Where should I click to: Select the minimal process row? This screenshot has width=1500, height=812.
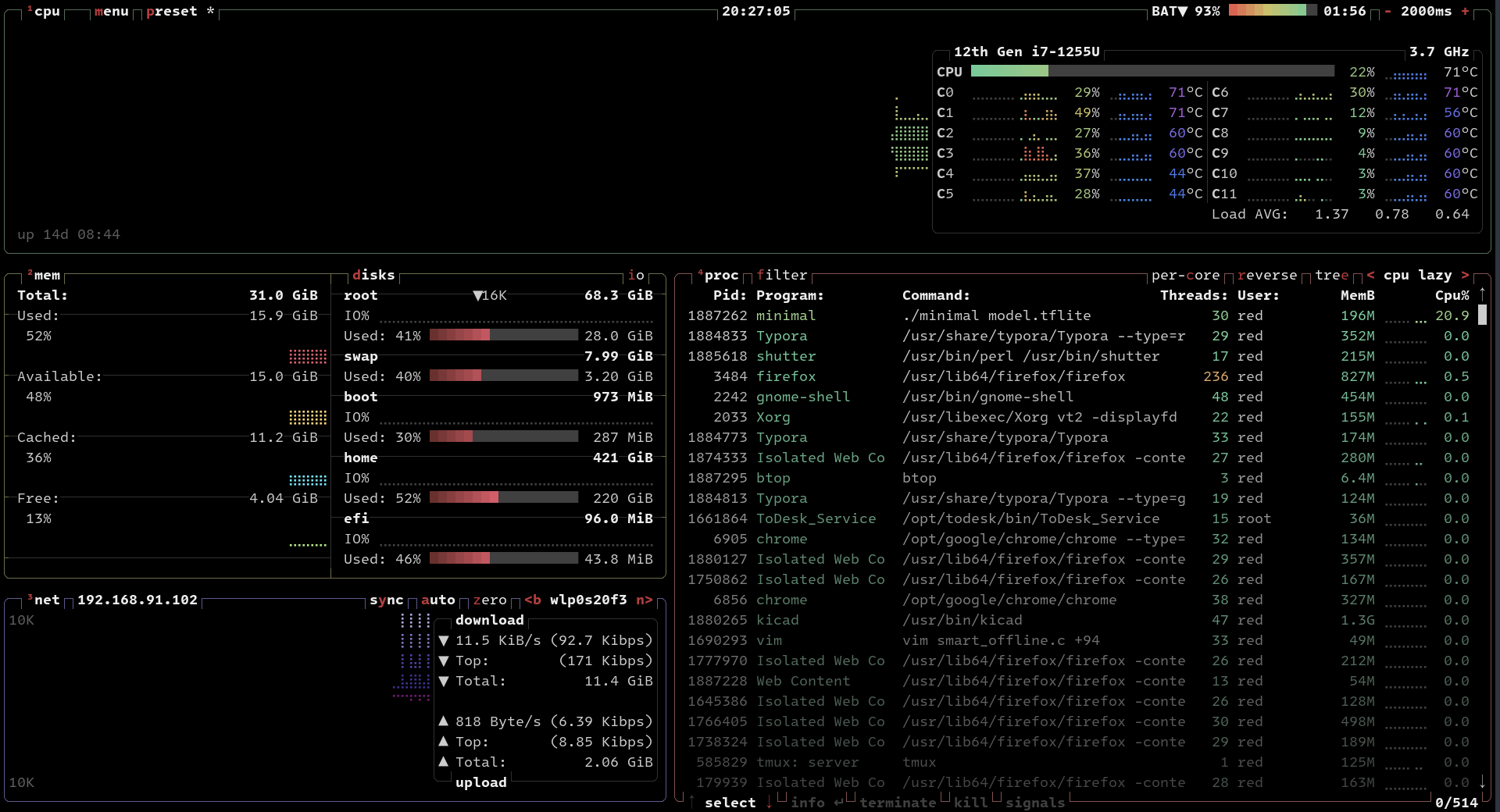pos(1078,315)
